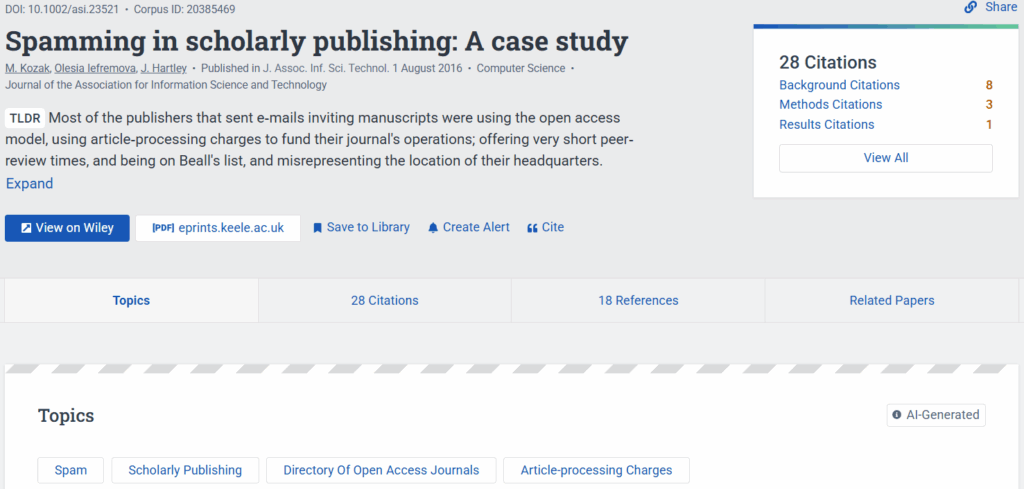Open Methods Citations link
This screenshot has height=489, width=1024.
(x=830, y=105)
